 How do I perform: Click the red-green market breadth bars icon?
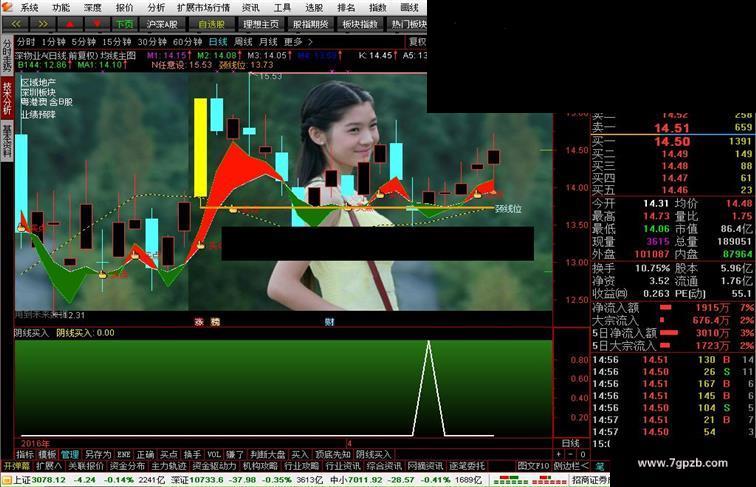pyautogui.click(x=529, y=480)
